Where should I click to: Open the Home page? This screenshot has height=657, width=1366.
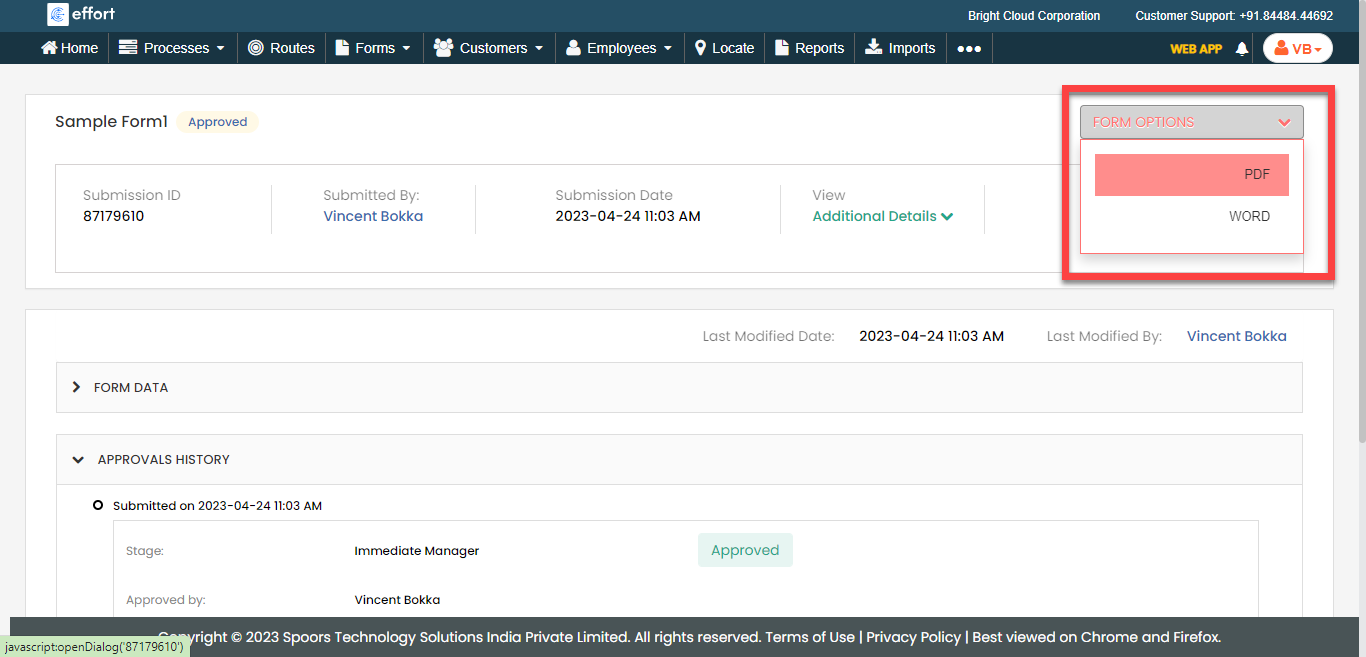point(70,48)
